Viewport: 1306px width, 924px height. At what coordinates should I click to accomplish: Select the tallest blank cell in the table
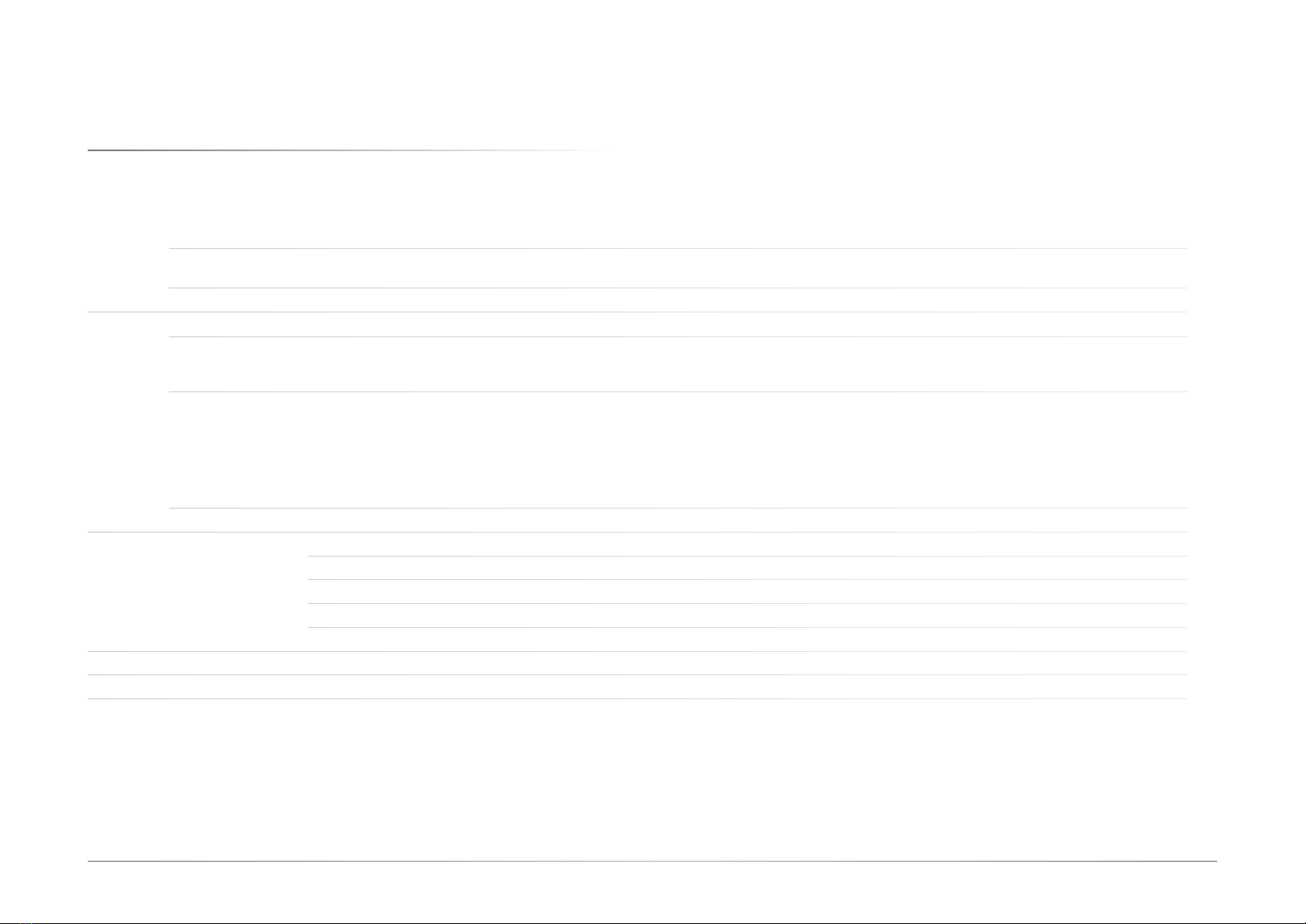[x=678, y=450]
